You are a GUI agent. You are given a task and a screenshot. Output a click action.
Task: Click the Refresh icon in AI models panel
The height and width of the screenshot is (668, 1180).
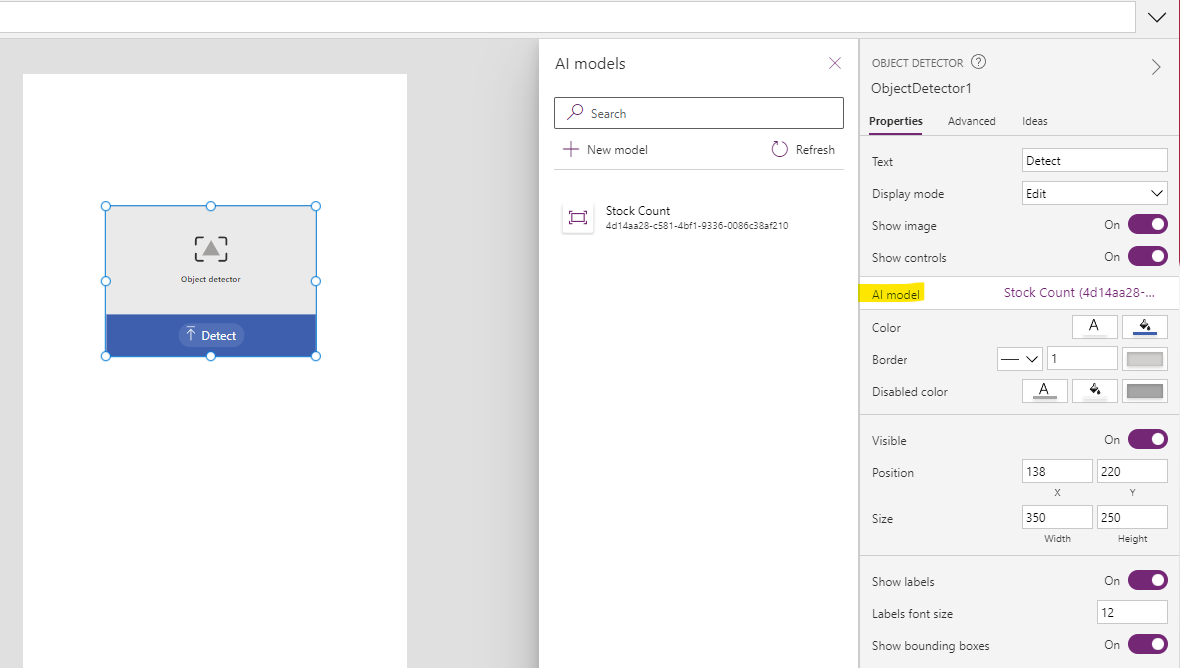pos(780,148)
